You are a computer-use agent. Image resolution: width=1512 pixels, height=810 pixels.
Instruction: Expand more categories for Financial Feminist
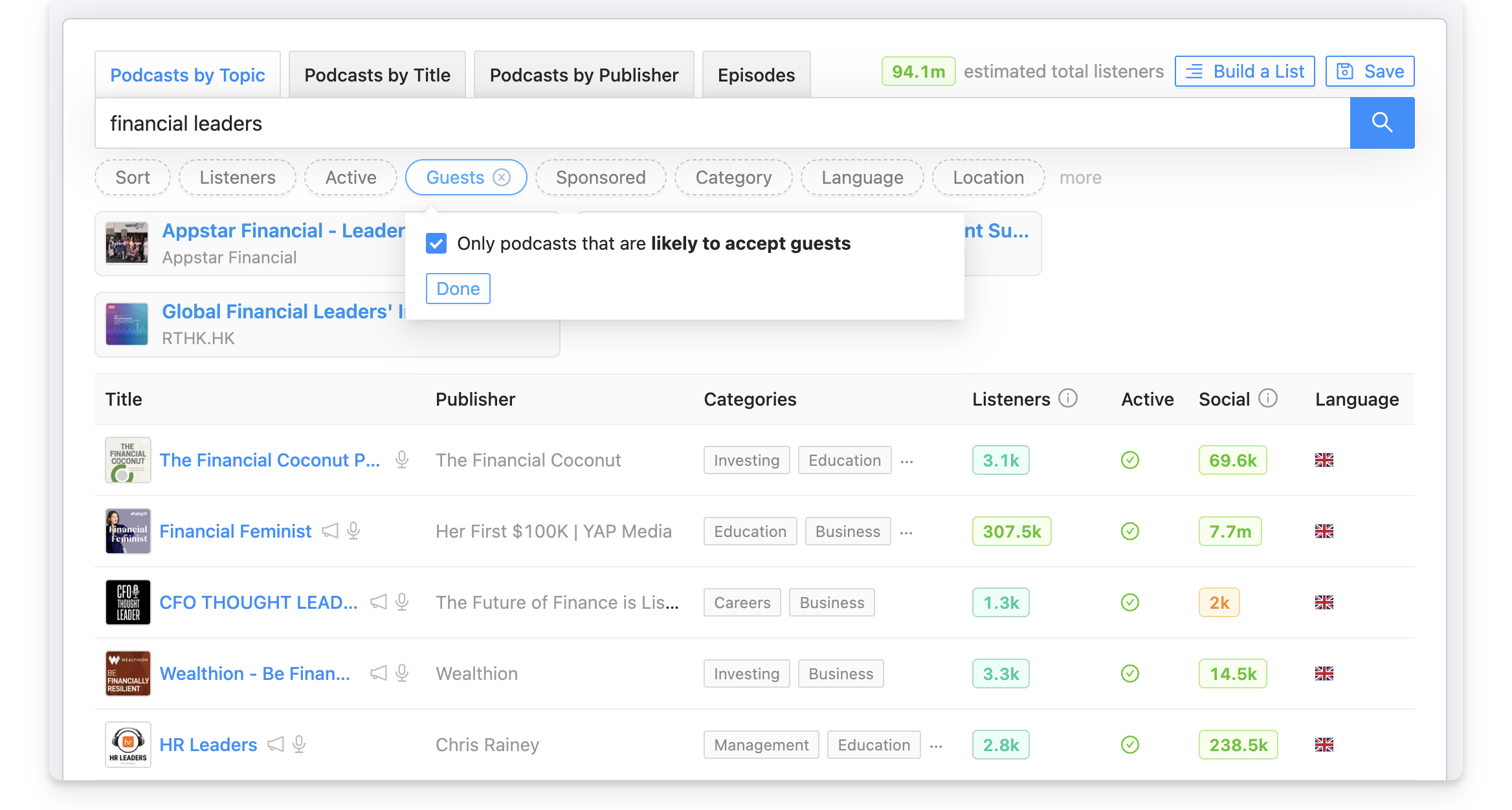tap(906, 532)
